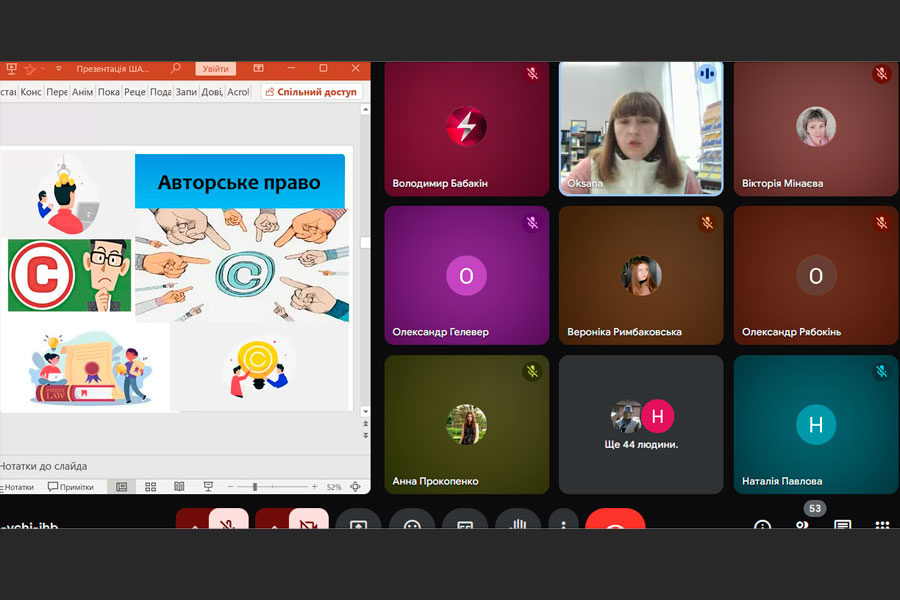This screenshot has width=900, height=600.
Task: Click the search magnifier in PowerPoint title bar
Action: click(176, 69)
